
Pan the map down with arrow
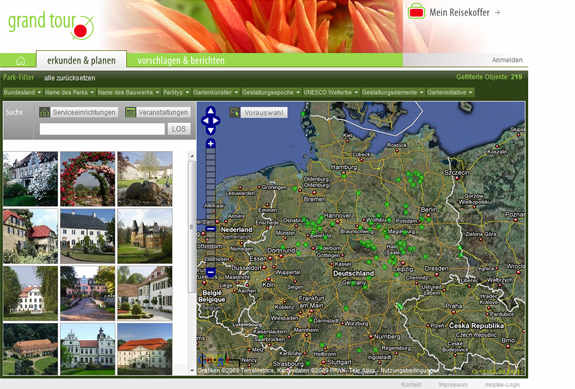click(210, 130)
